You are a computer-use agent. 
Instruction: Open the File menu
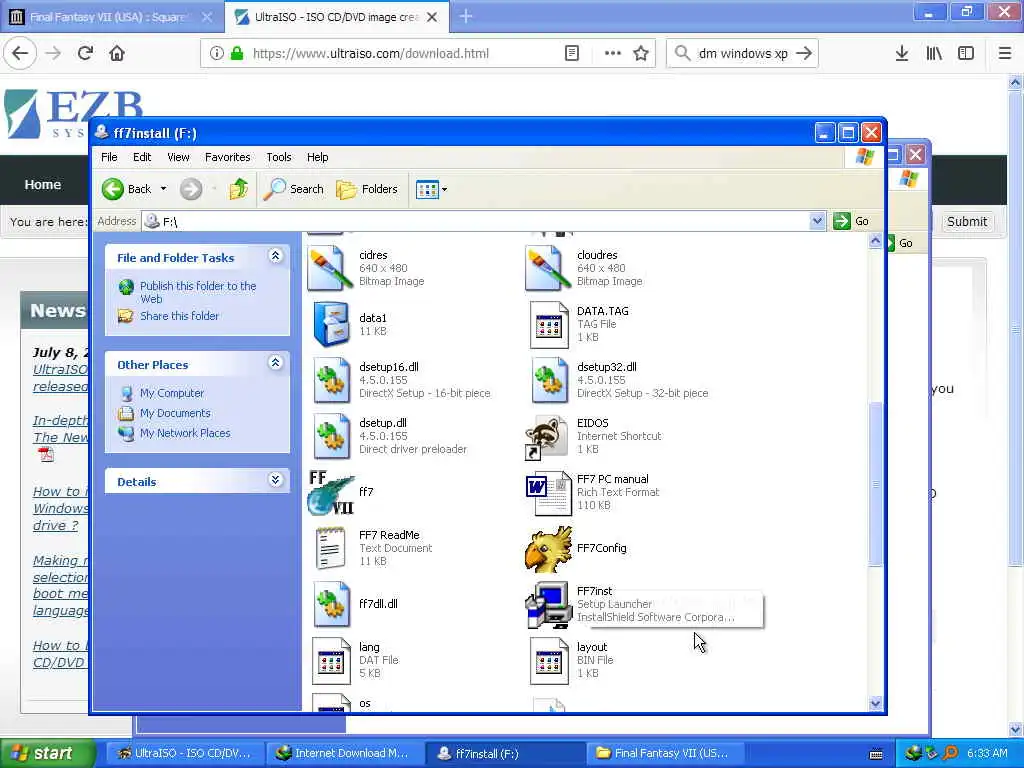pyautogui.click(x=109, y=157)
